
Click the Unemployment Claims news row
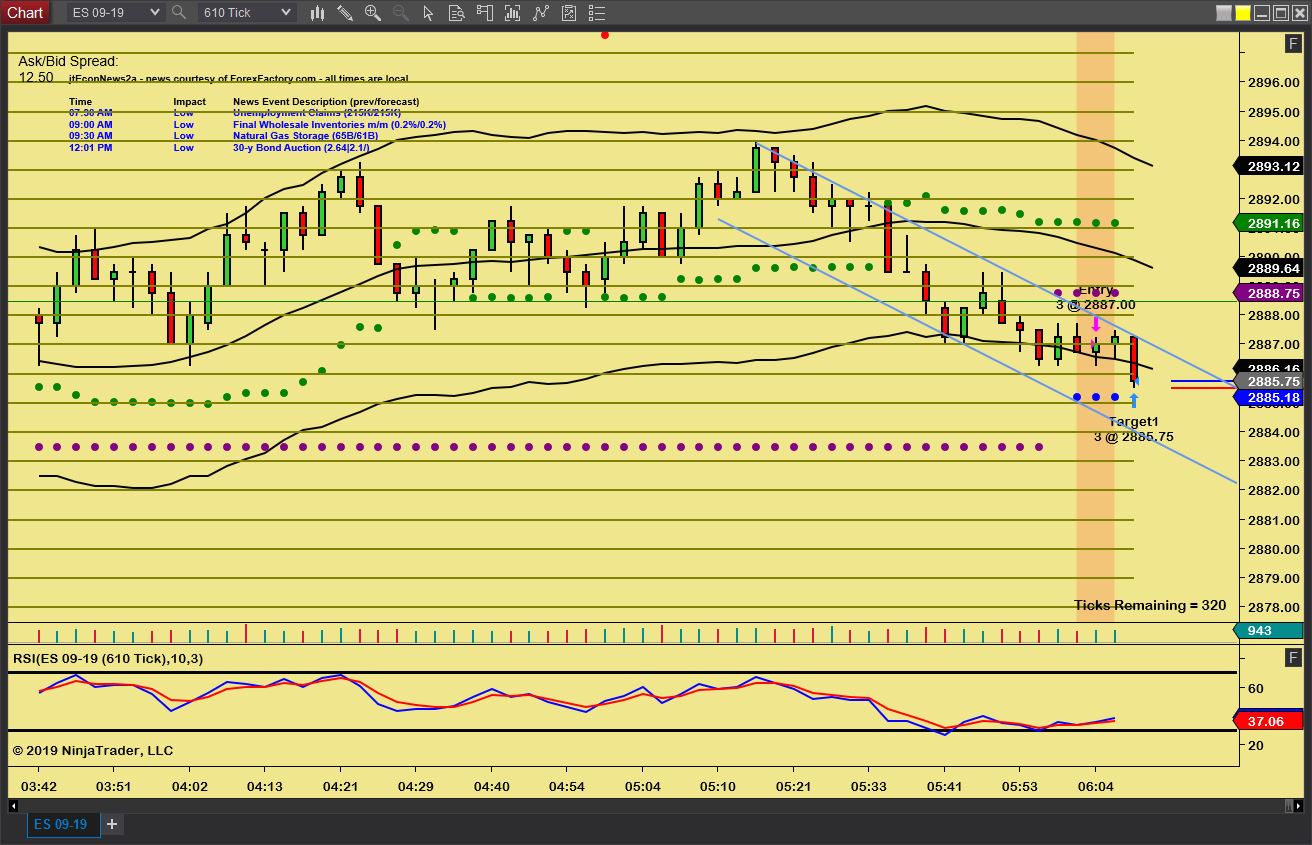coord(235,113)
